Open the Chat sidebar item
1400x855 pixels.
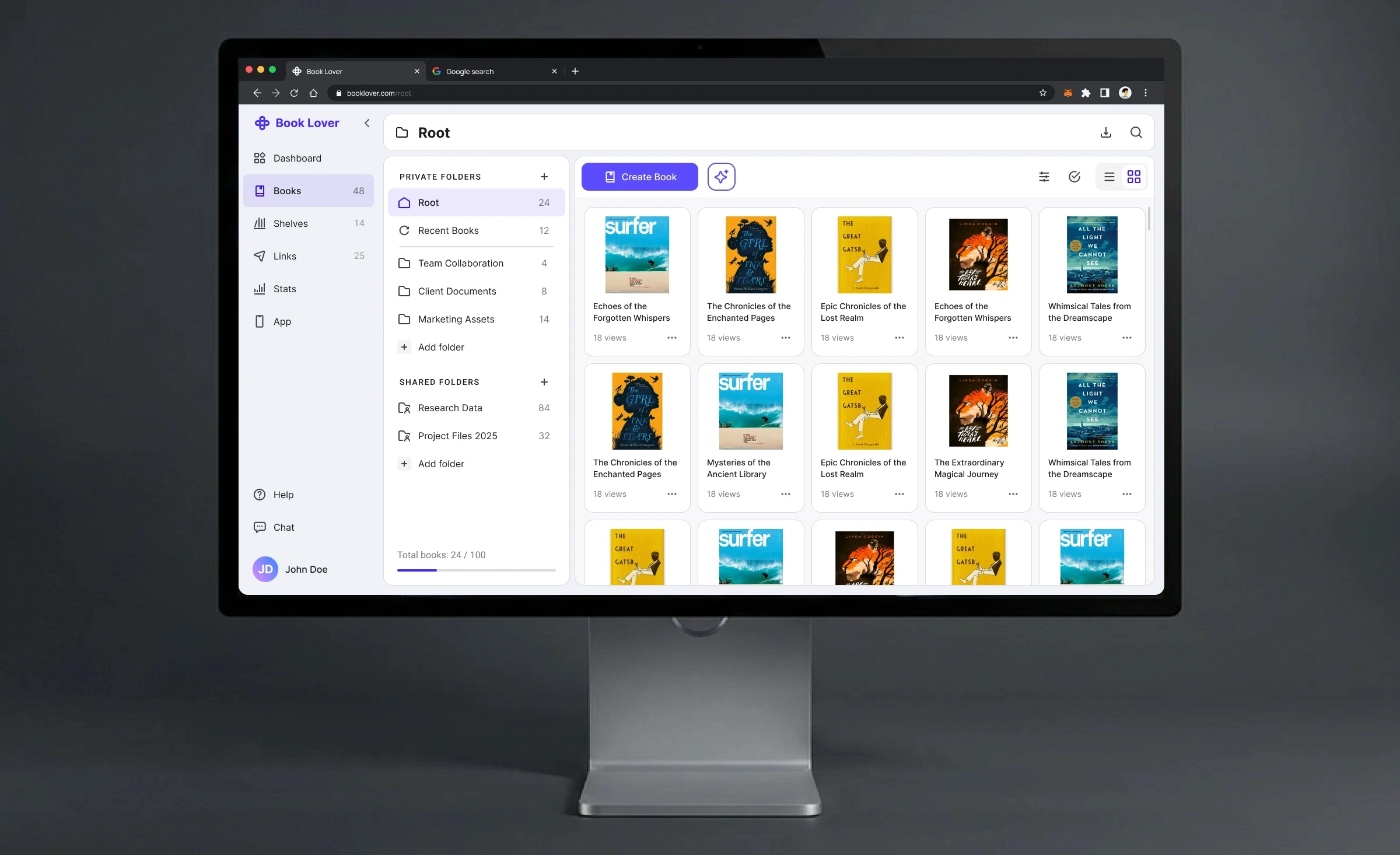pyautogui.click(x=283, y=527)
